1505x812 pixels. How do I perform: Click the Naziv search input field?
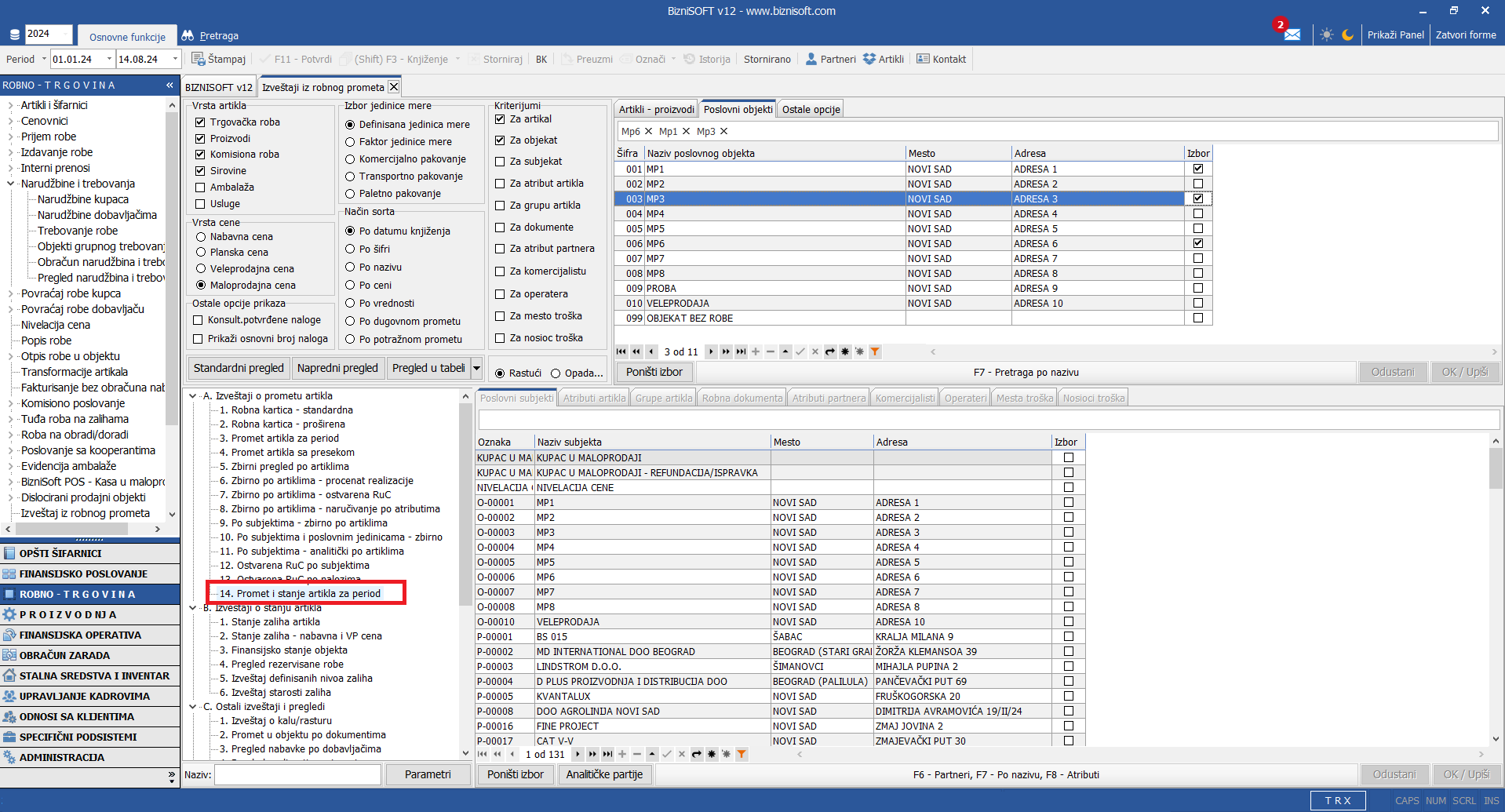[x=297, y=774]
